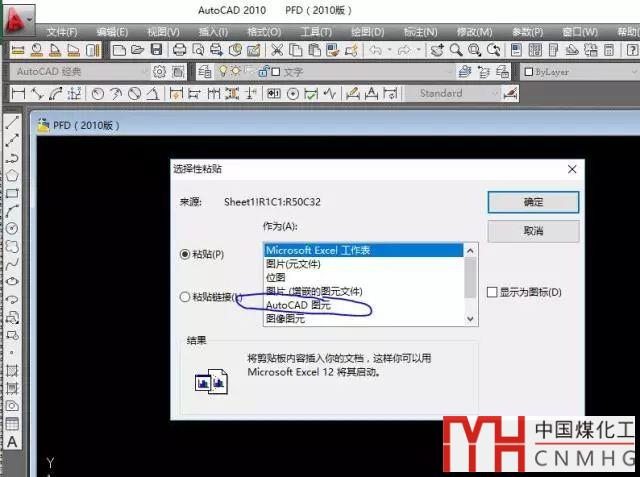Click the Linear dimension tool
The height and width of the screenshot is (477, 640).
tap(18, 93)
